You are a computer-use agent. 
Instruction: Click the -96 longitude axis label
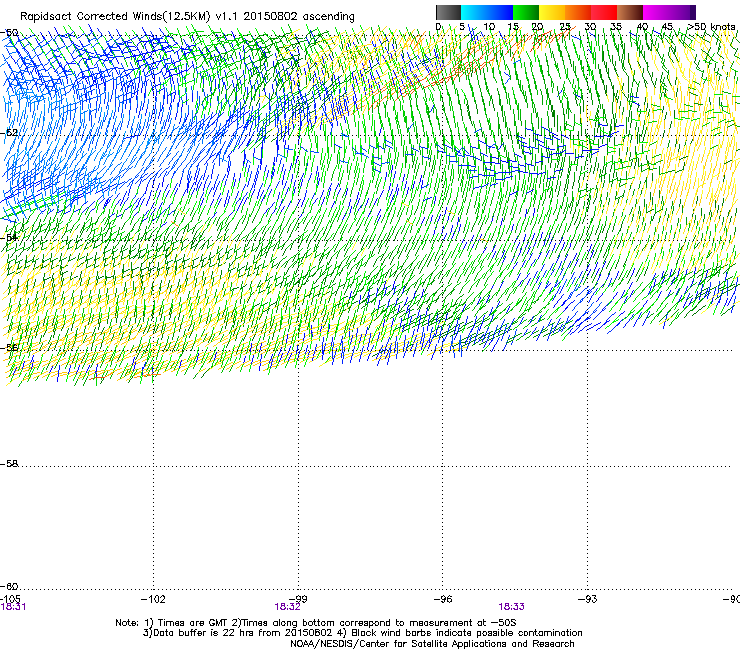click(443, 599)
